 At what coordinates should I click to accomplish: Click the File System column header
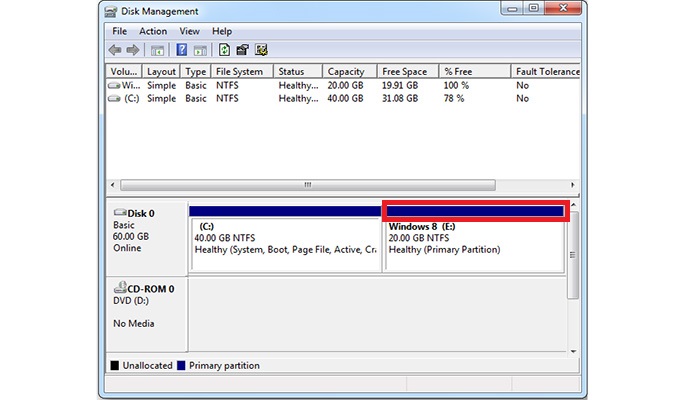point(241,72)
